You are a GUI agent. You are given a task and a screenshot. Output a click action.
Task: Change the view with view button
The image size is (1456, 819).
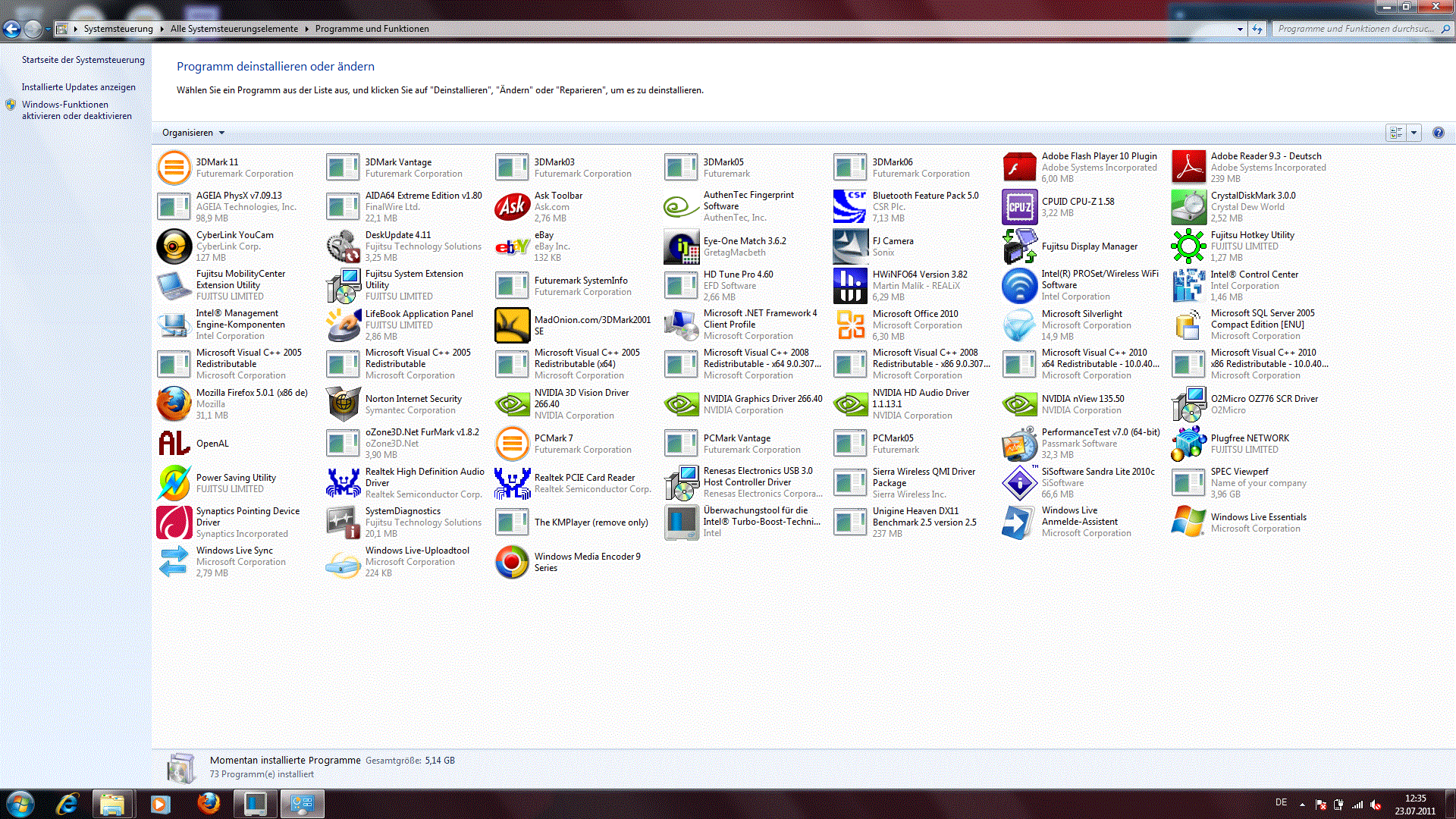pyautogui.click(x=1396, y=133)
